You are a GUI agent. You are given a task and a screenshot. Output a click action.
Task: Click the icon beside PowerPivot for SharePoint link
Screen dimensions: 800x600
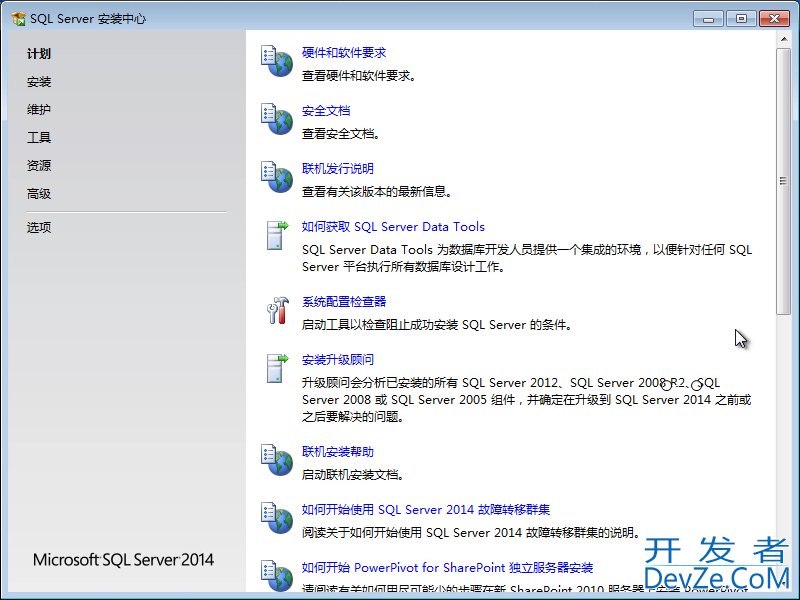click(277, 576)
